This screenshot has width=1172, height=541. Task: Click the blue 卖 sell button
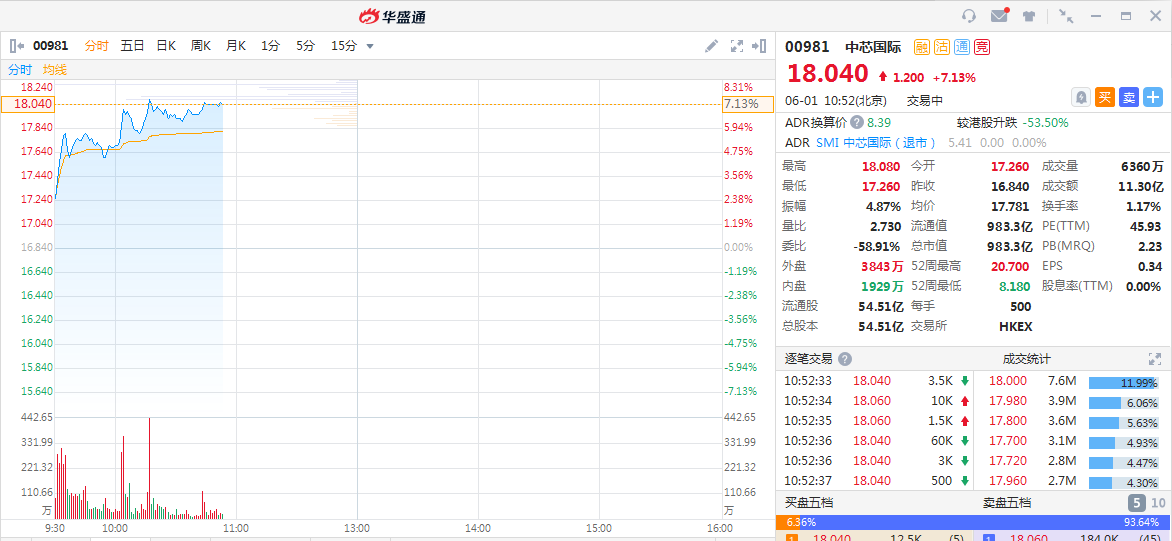[1128, 97]
